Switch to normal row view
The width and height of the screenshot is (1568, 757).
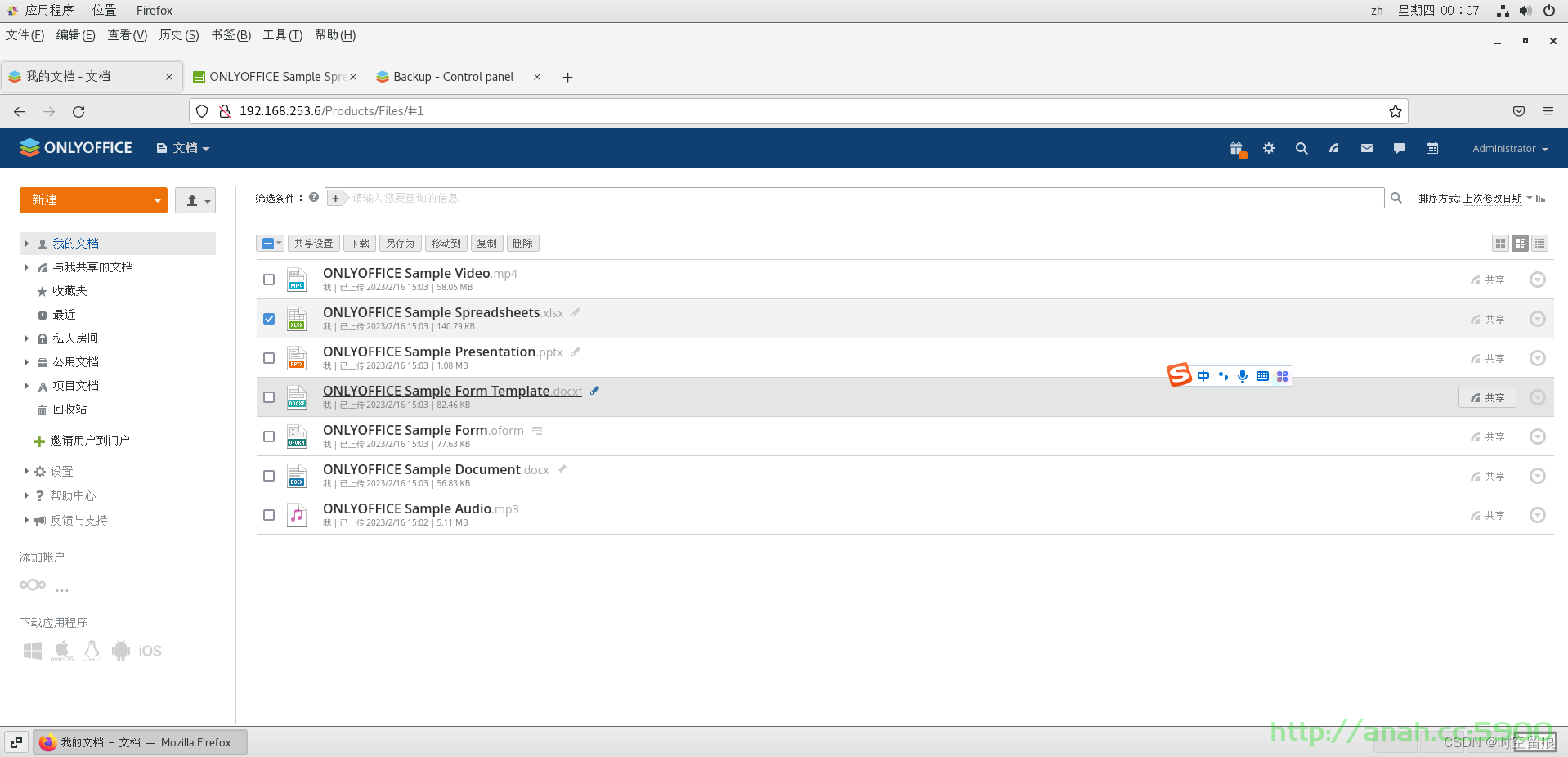click(x=1520, y=243)
